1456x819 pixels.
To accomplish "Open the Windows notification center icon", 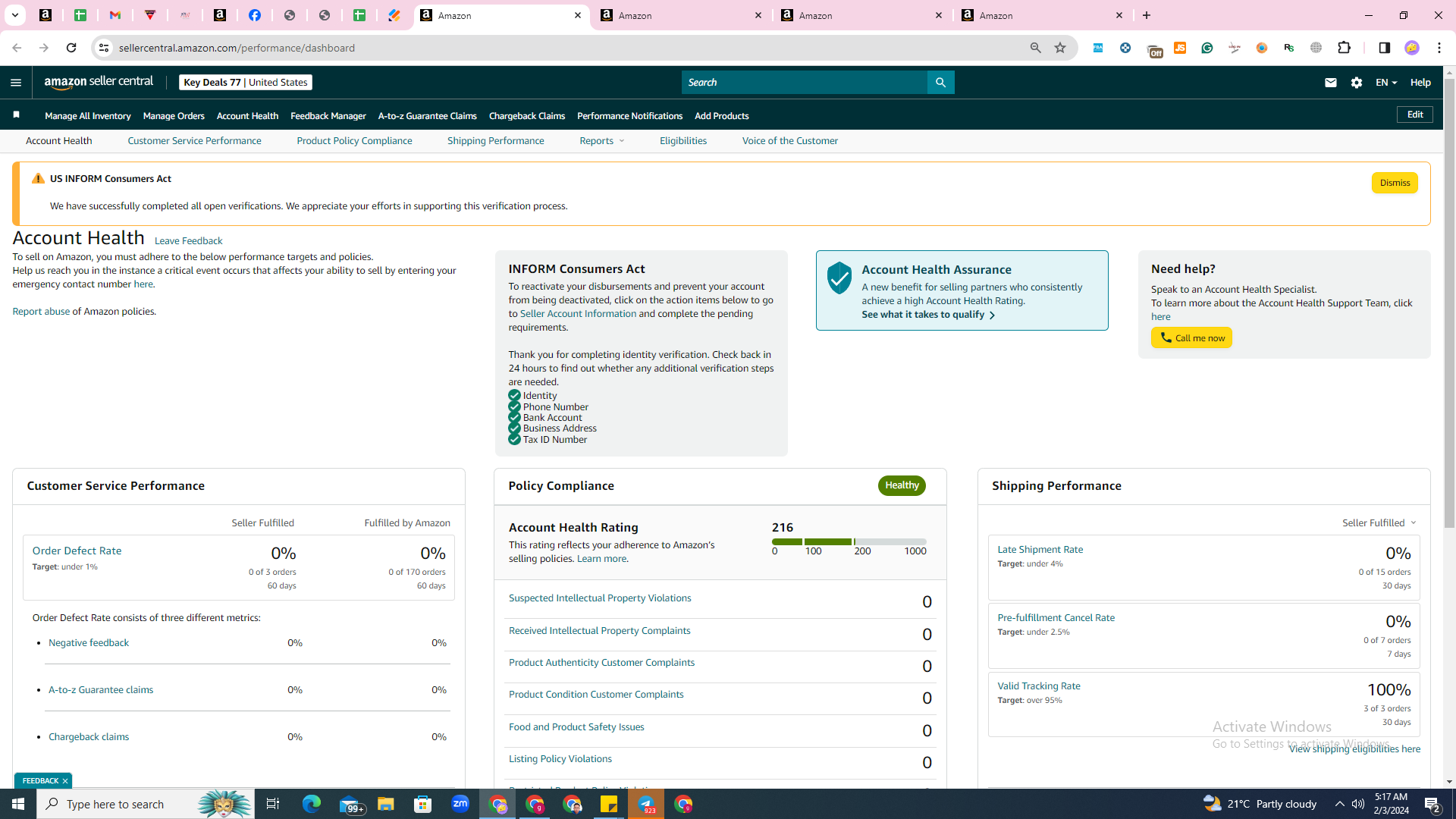I will 1432,804.
